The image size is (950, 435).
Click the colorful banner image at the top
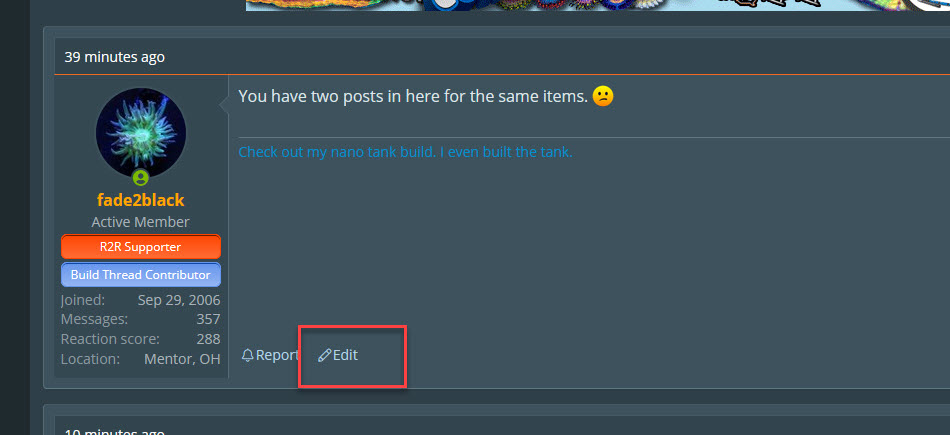pyautogui.click(x=597, y=5)
